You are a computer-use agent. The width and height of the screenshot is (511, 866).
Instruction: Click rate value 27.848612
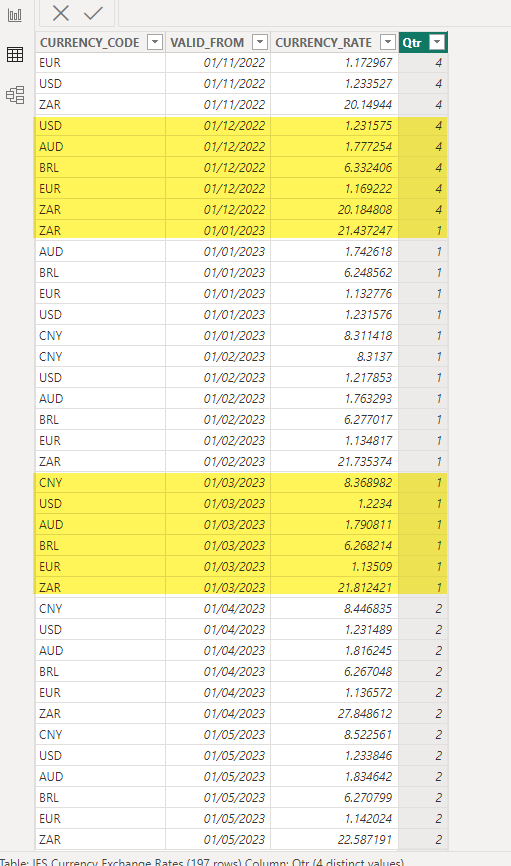pyautogui.click(x=365, y=714)
